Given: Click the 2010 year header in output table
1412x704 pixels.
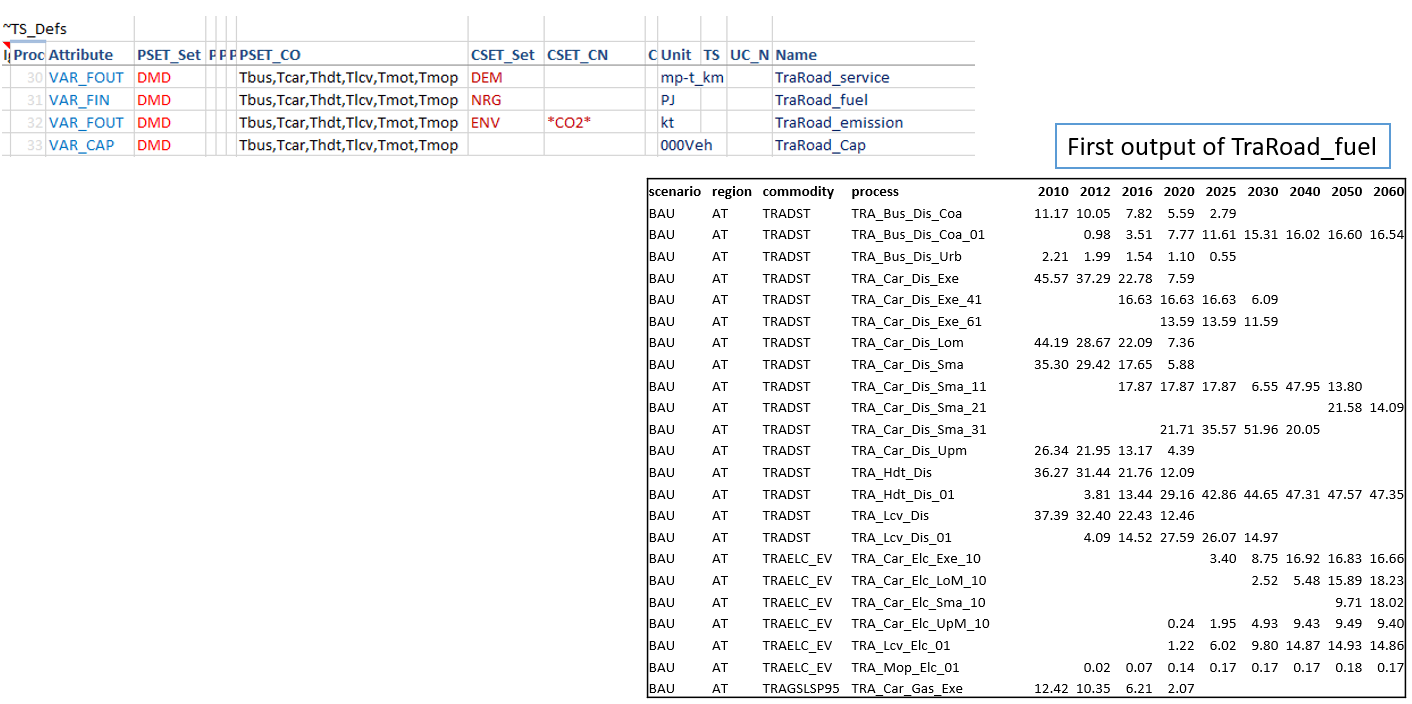Looking at the screenshot, I should coord(1052,191).
